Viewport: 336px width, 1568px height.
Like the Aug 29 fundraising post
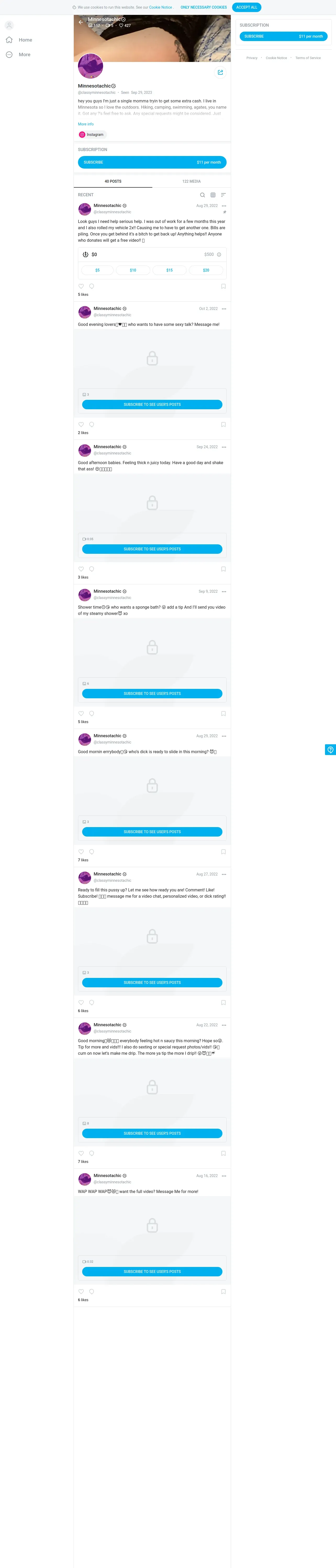coord(81,286)
